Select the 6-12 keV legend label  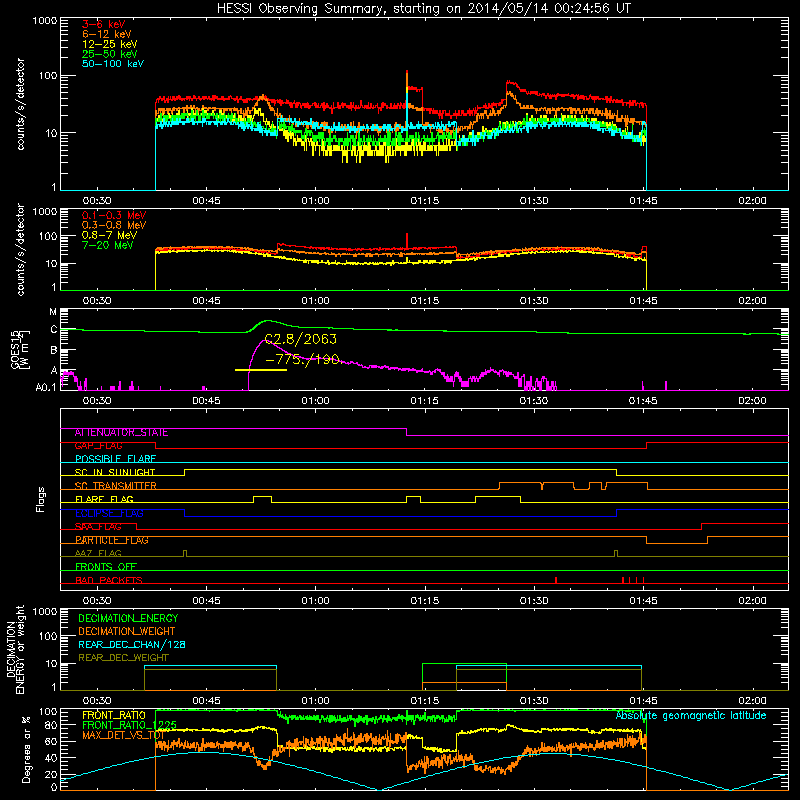(x=106, y=34)
